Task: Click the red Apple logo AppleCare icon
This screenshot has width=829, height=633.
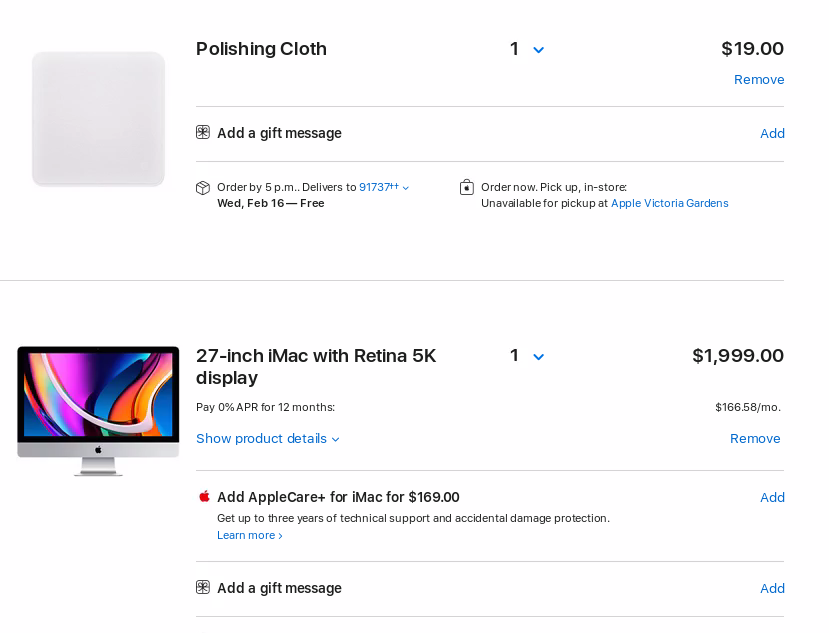Action: (204, 497)
